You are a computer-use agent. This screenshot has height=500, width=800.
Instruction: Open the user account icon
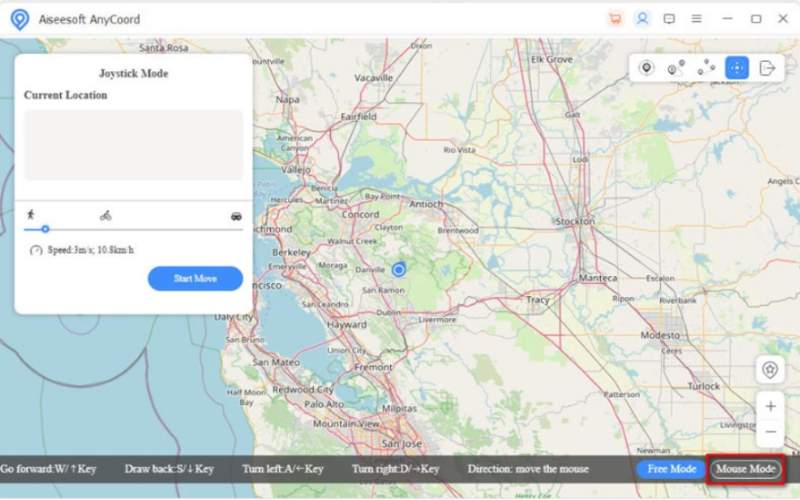click(x=642, y=19)
